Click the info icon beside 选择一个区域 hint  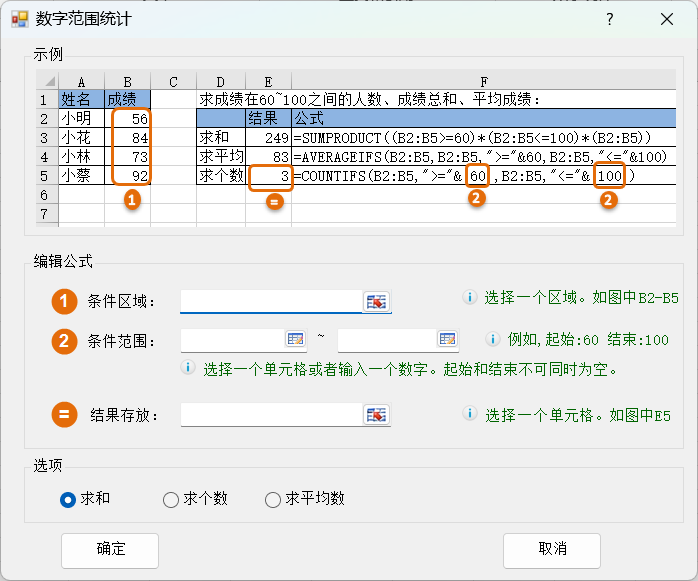(469, 298)
